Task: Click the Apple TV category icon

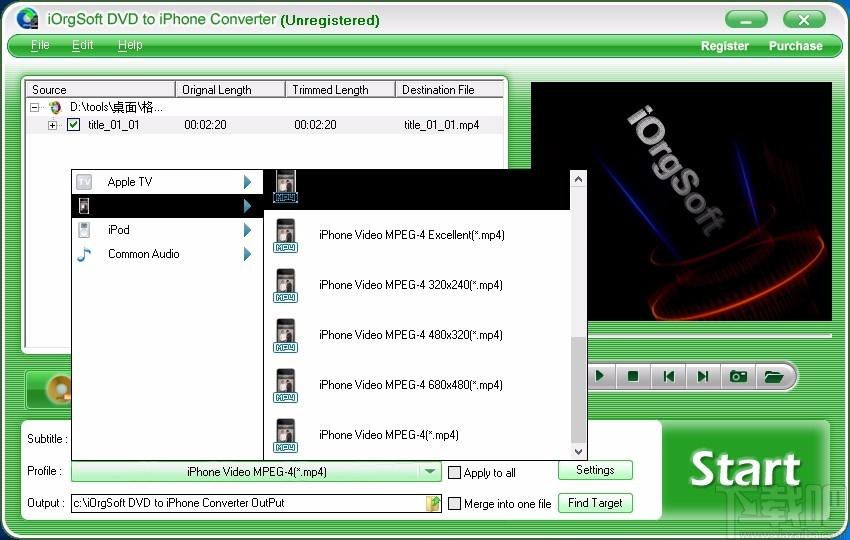Action: (x=84, y=182)
